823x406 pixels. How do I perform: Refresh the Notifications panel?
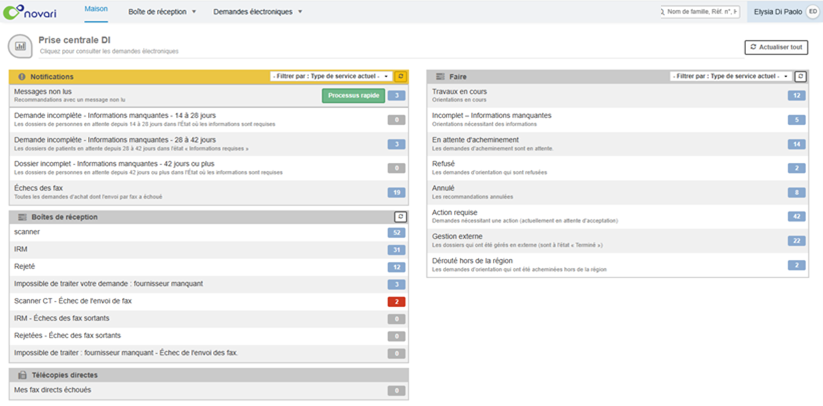[x=400, y=77]
